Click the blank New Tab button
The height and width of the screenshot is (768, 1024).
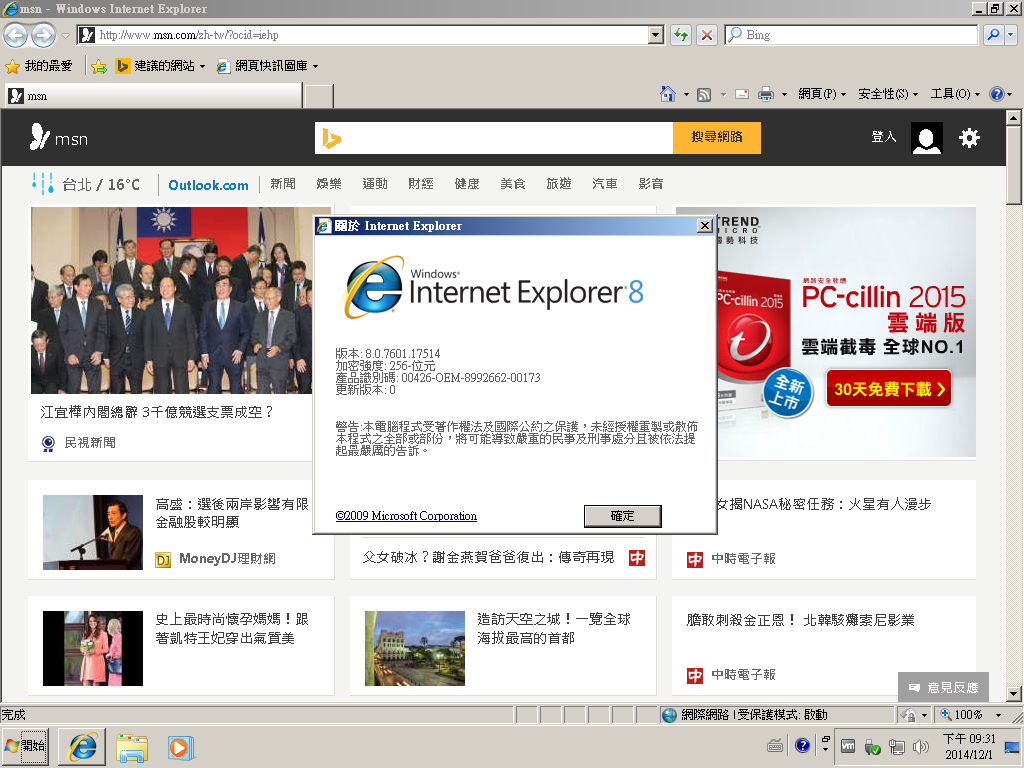click(319, 96)
